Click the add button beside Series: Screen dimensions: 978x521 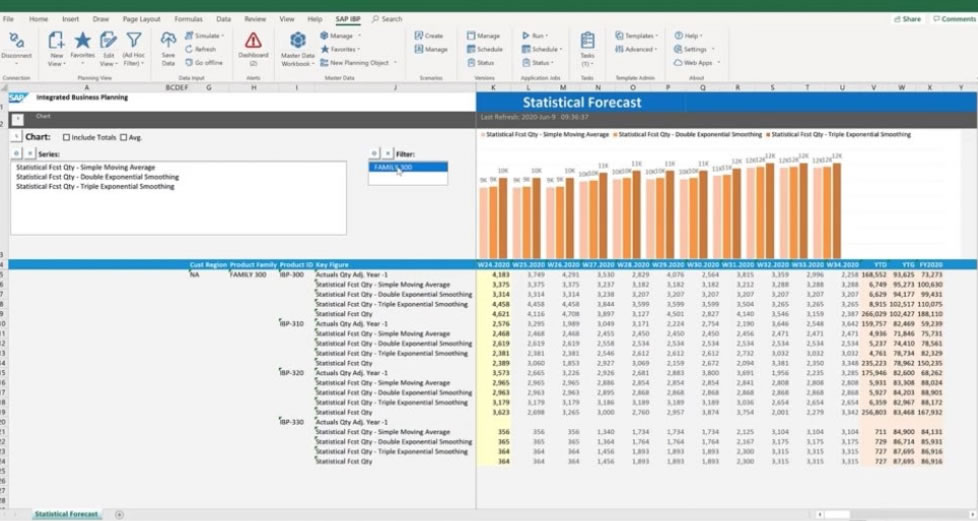[x=17, y=153]
